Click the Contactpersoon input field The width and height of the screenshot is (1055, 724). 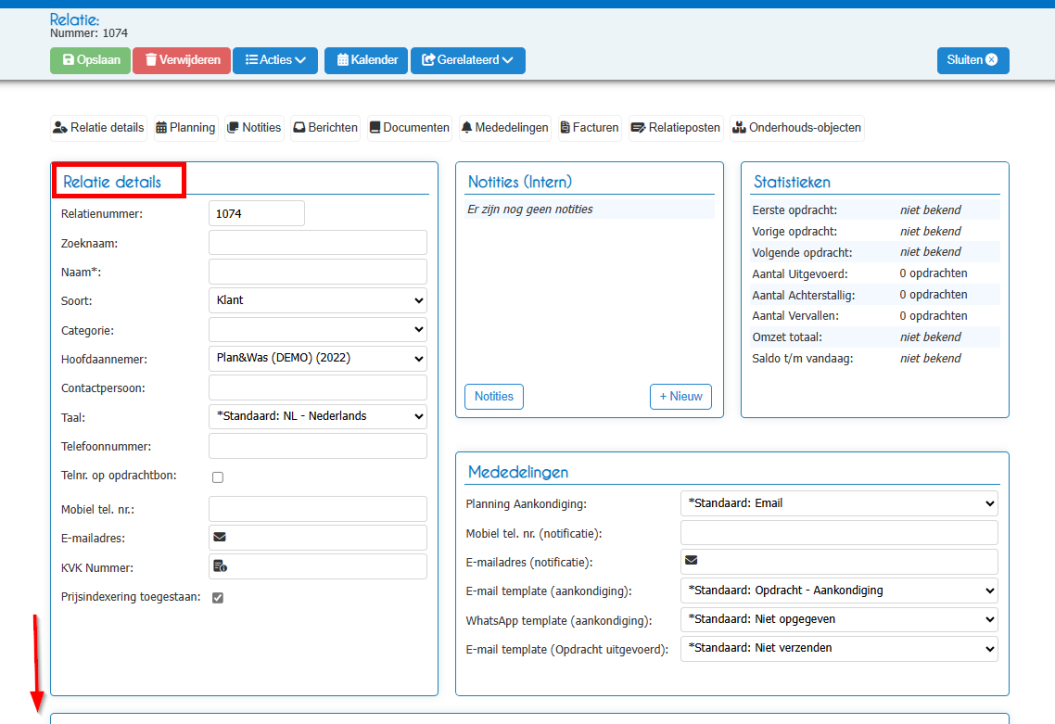coord(318,388)
